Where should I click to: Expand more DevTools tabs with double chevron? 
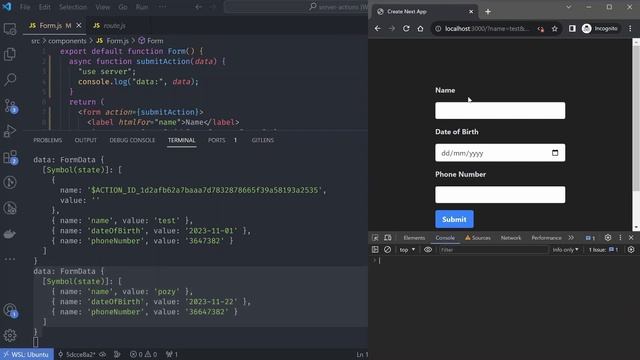[x=571, y=238]
